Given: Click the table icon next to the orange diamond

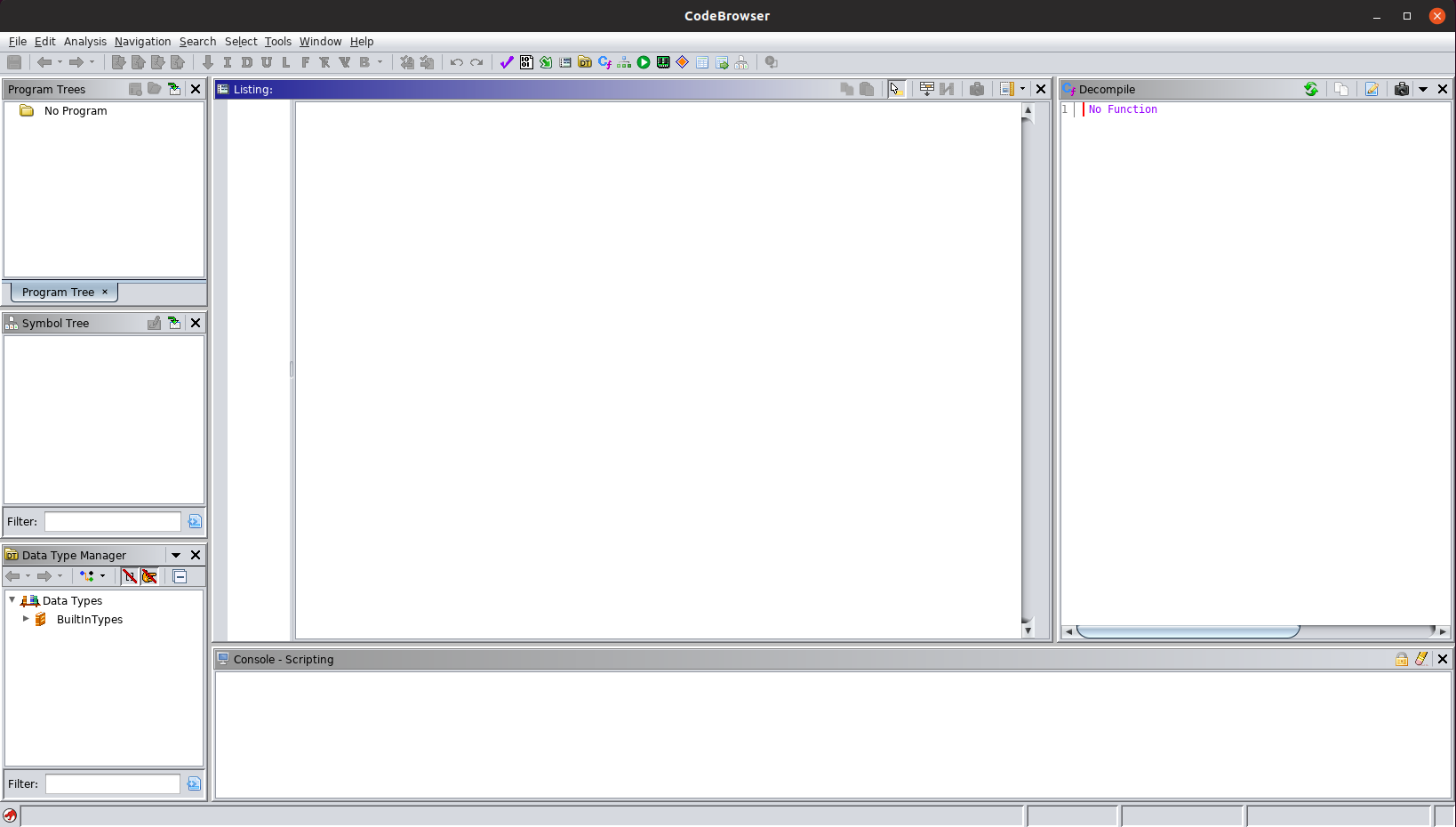Looking at the screenshot, I should point(702,62).
